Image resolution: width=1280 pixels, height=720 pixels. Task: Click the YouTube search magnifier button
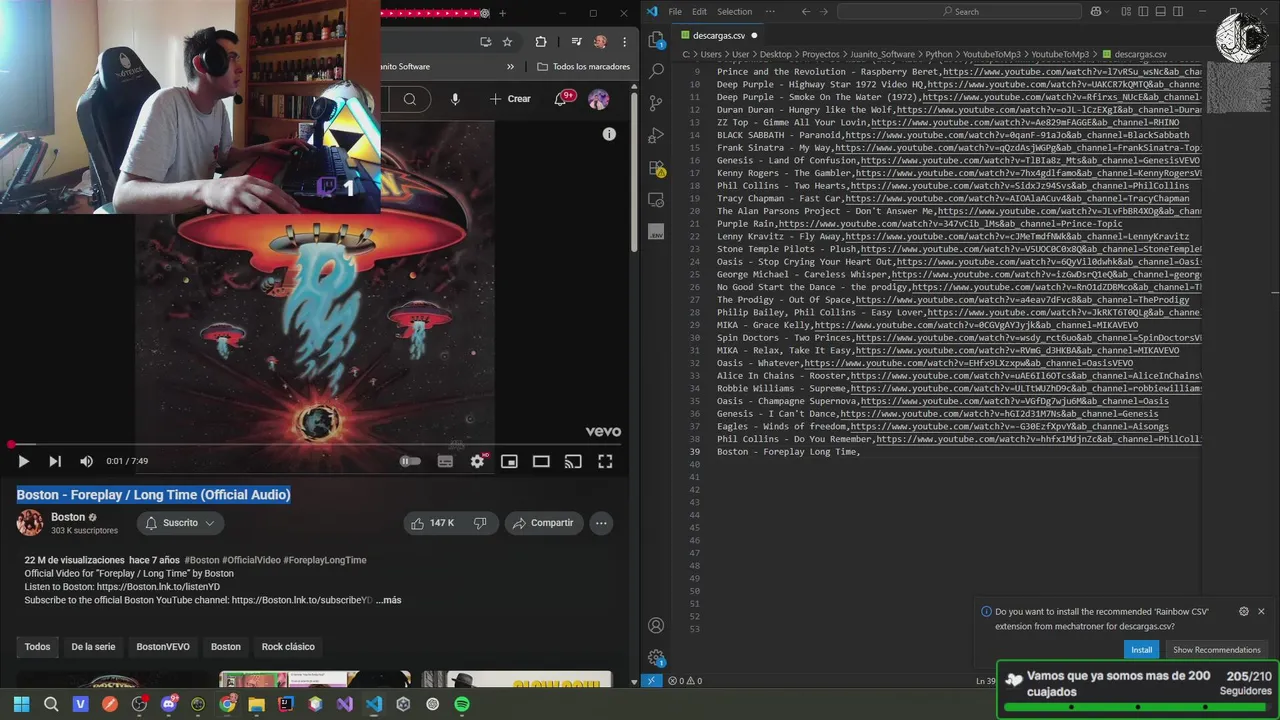click(410, 99)
